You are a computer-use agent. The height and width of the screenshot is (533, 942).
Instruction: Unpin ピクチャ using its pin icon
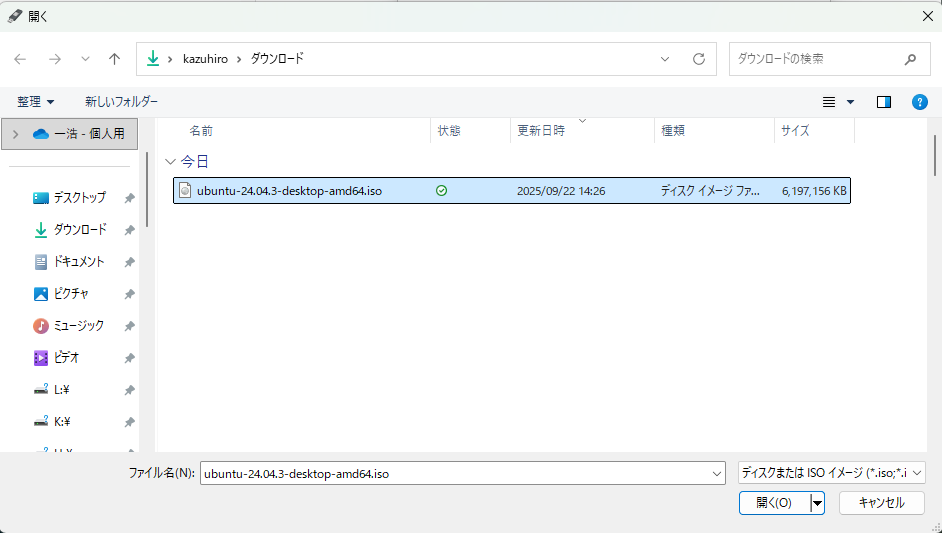(x=129, y=294)
